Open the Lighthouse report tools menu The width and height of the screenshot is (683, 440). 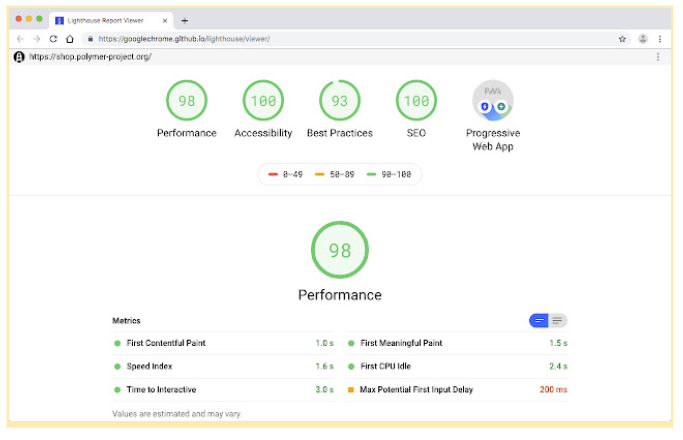click(658, 57)
